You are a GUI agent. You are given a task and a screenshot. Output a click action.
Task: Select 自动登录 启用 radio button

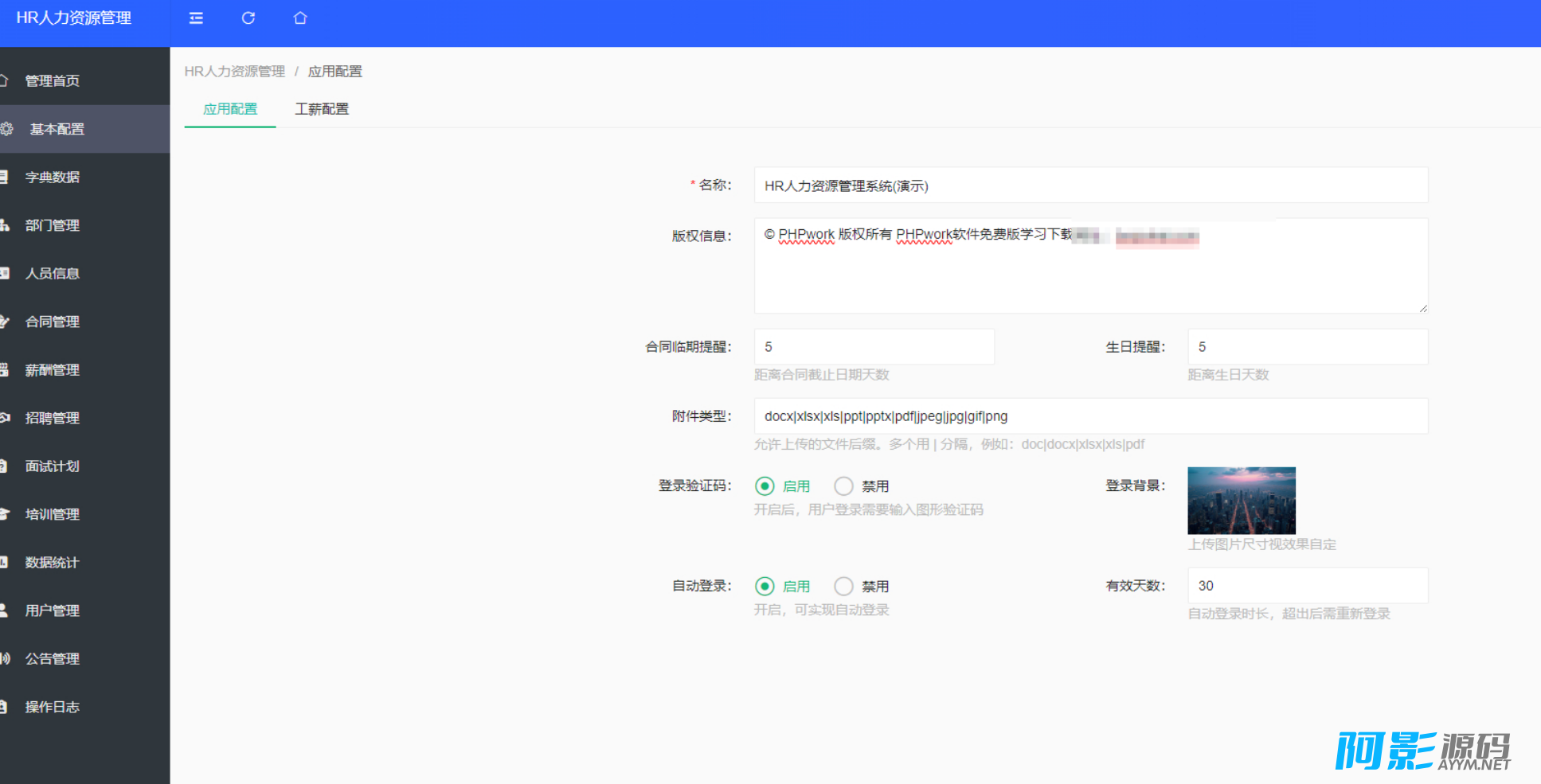point(765,587)
